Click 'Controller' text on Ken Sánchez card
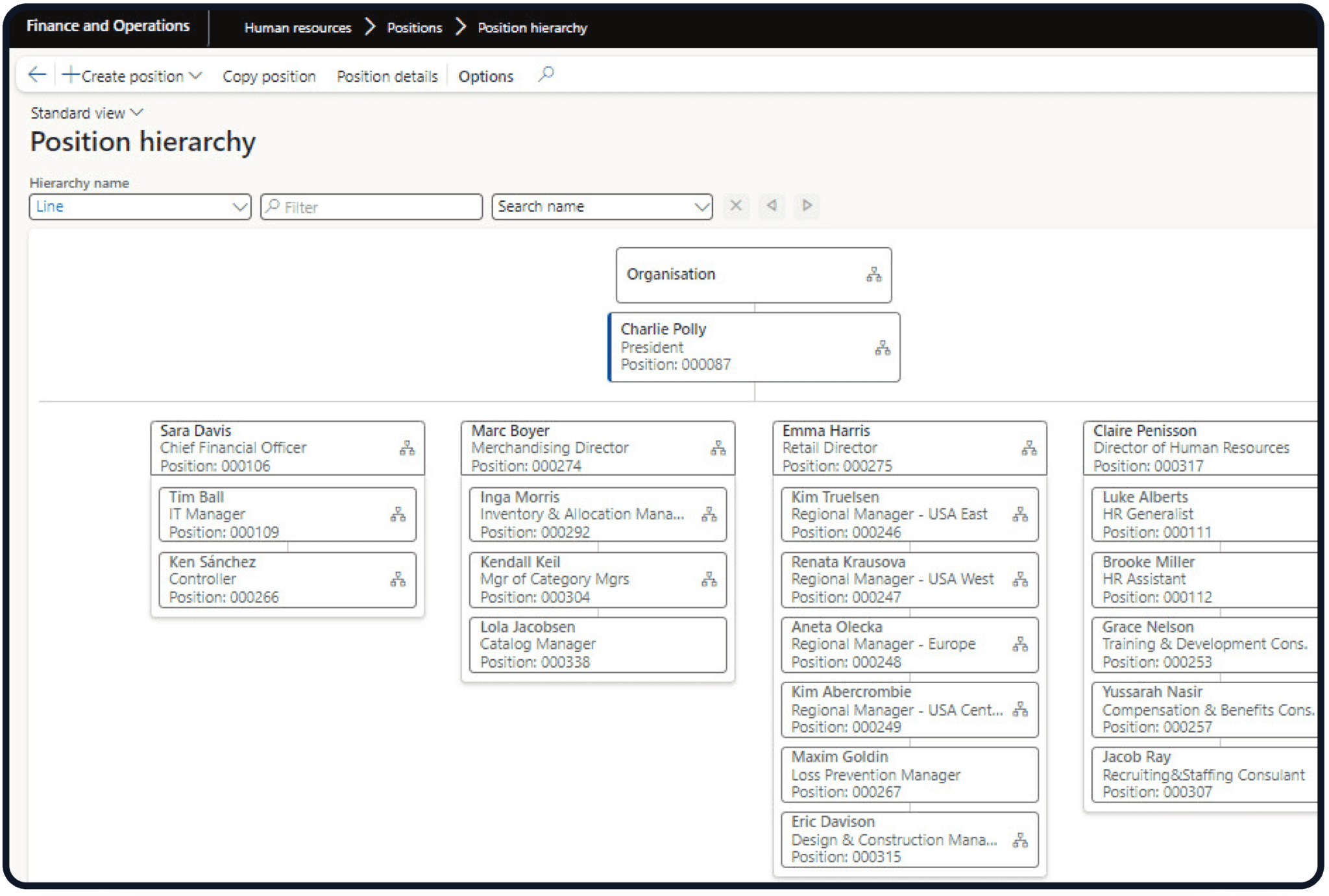 [x=202, y=579]
